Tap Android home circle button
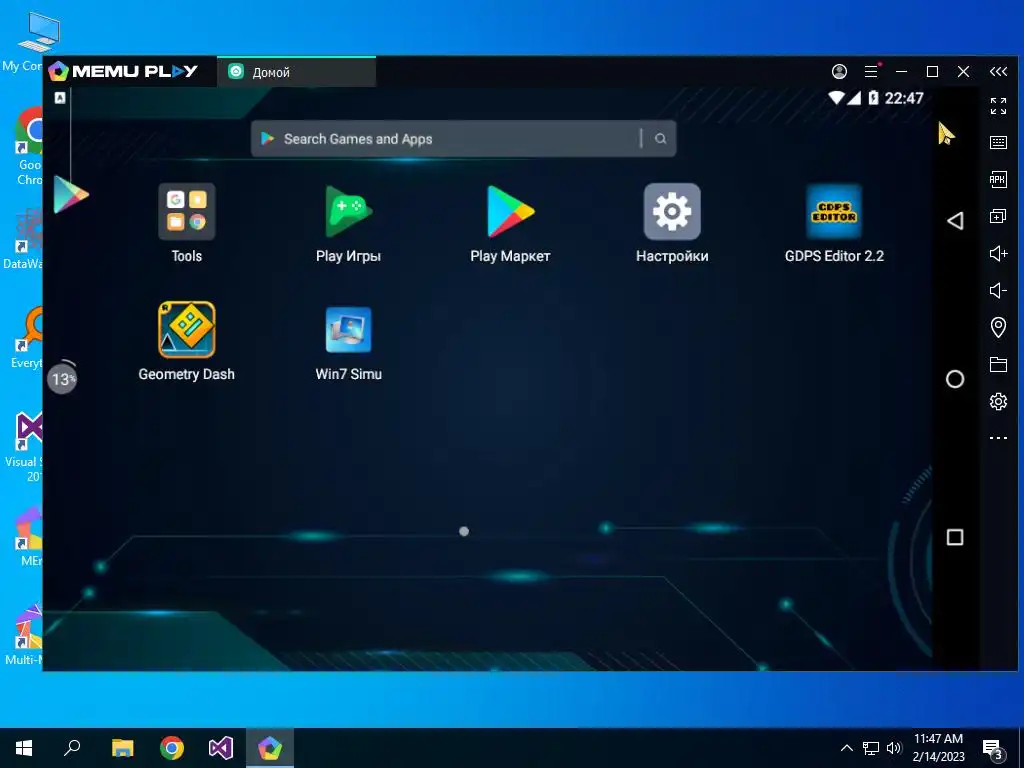 click(955, 379)
